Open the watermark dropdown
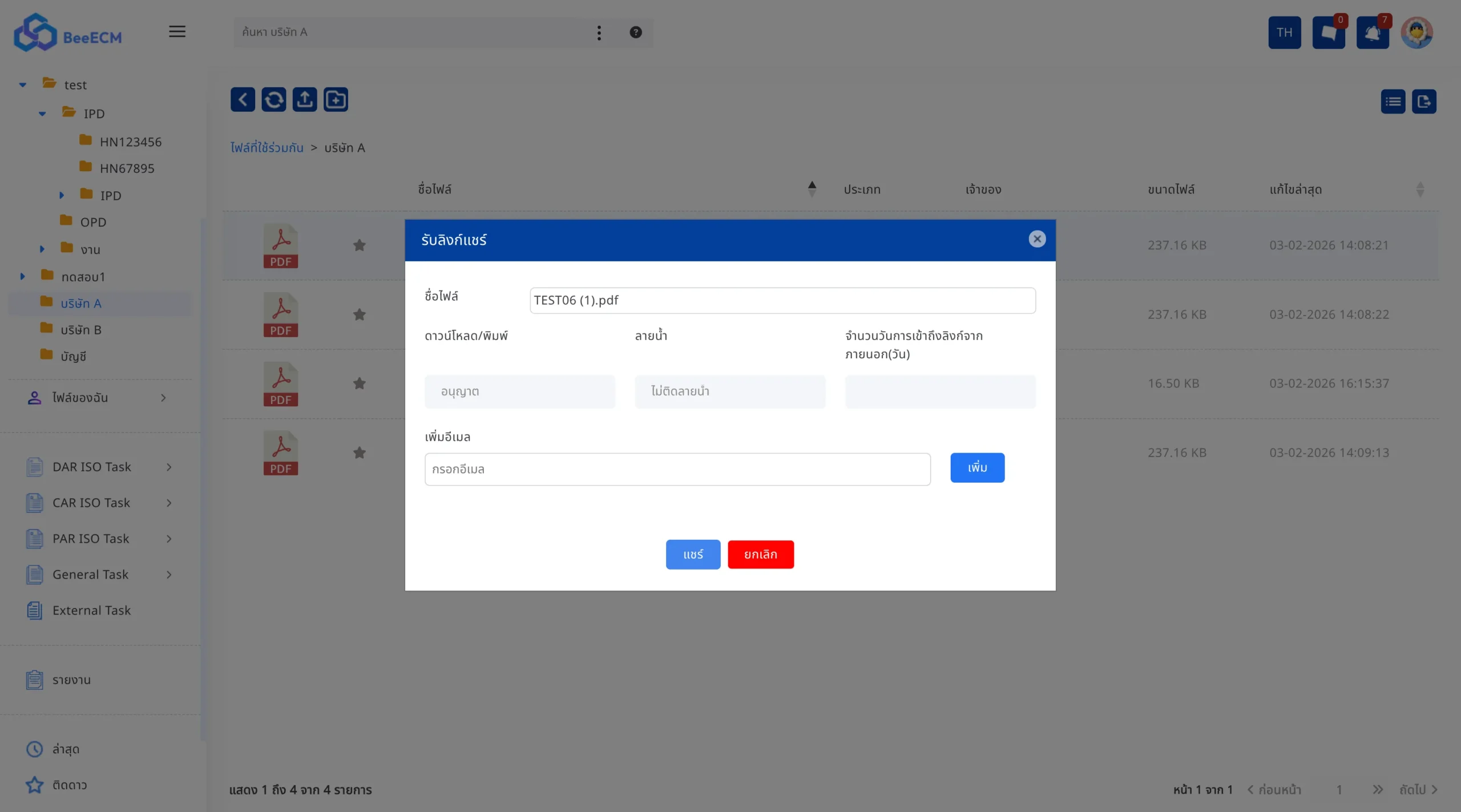This screenshot has height=812, width=1461. point(729,391)
